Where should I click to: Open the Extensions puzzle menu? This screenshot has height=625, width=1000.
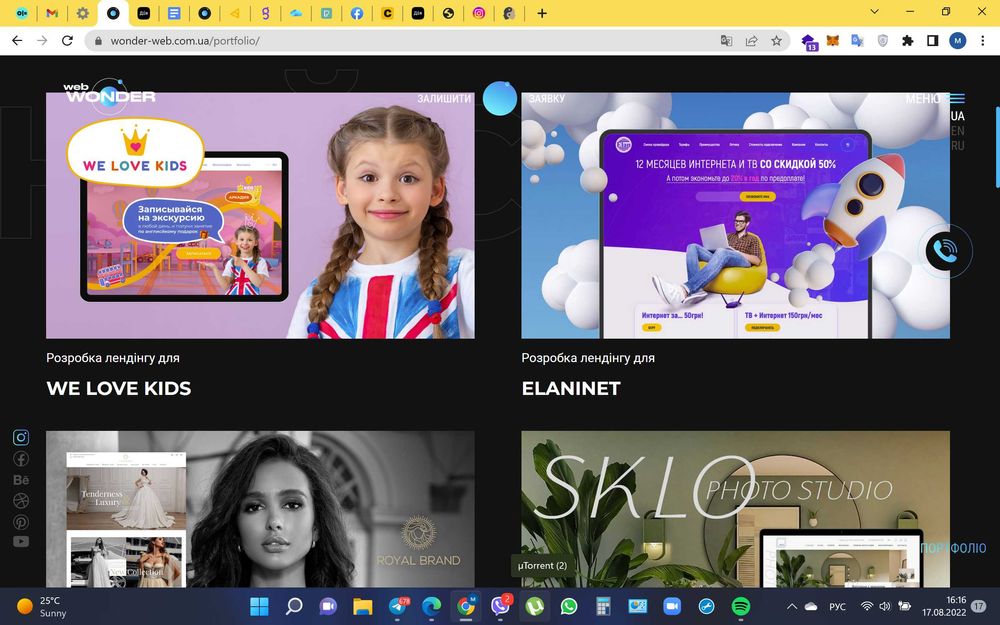pyautogui.click(x=908, y=41)
